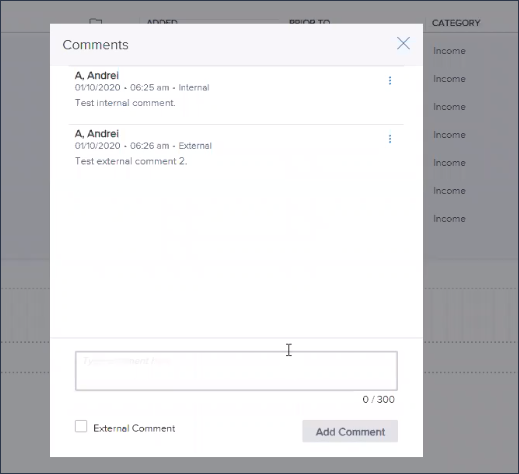Click the 0 / 300 character counter
The image size is (519, 474).
[x=378, y=399]
